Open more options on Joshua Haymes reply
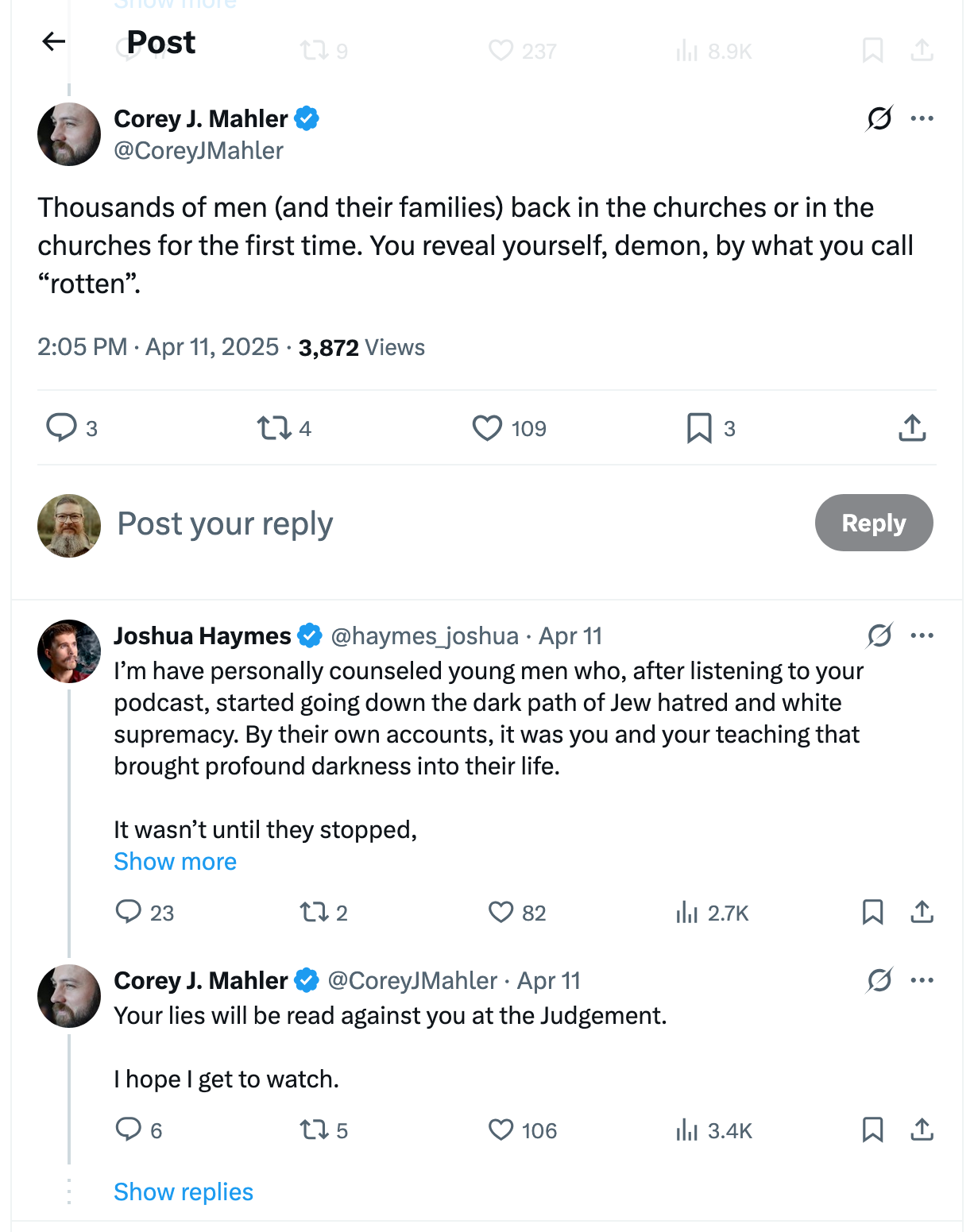 tap(922, 635)
